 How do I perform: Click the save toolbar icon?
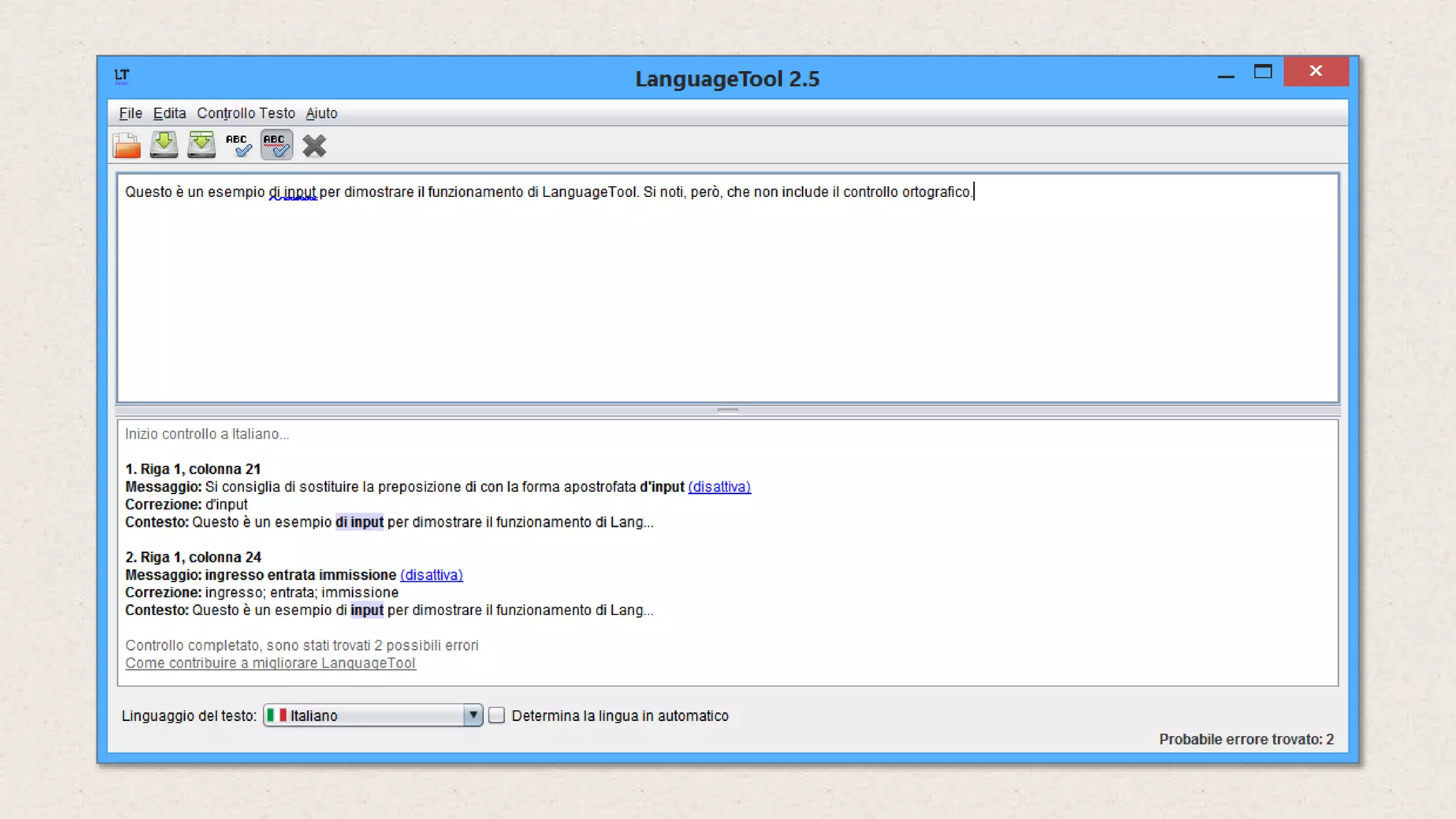164,145
